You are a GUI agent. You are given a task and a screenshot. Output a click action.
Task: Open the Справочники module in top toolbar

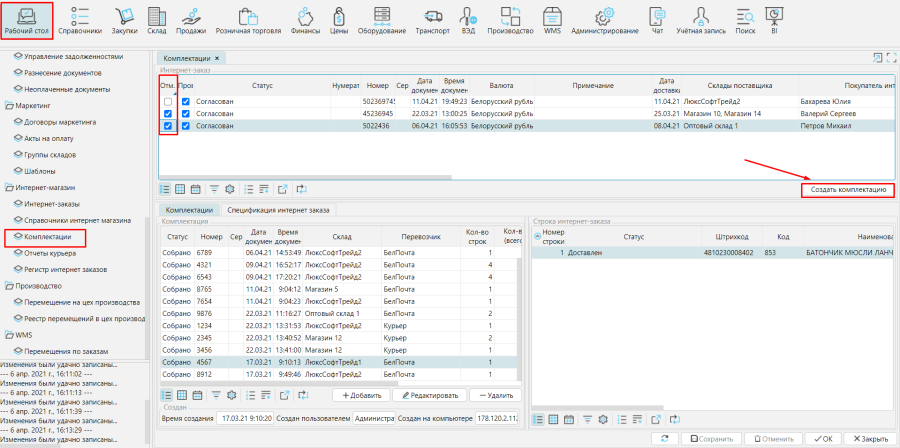(x=81, y=20)
